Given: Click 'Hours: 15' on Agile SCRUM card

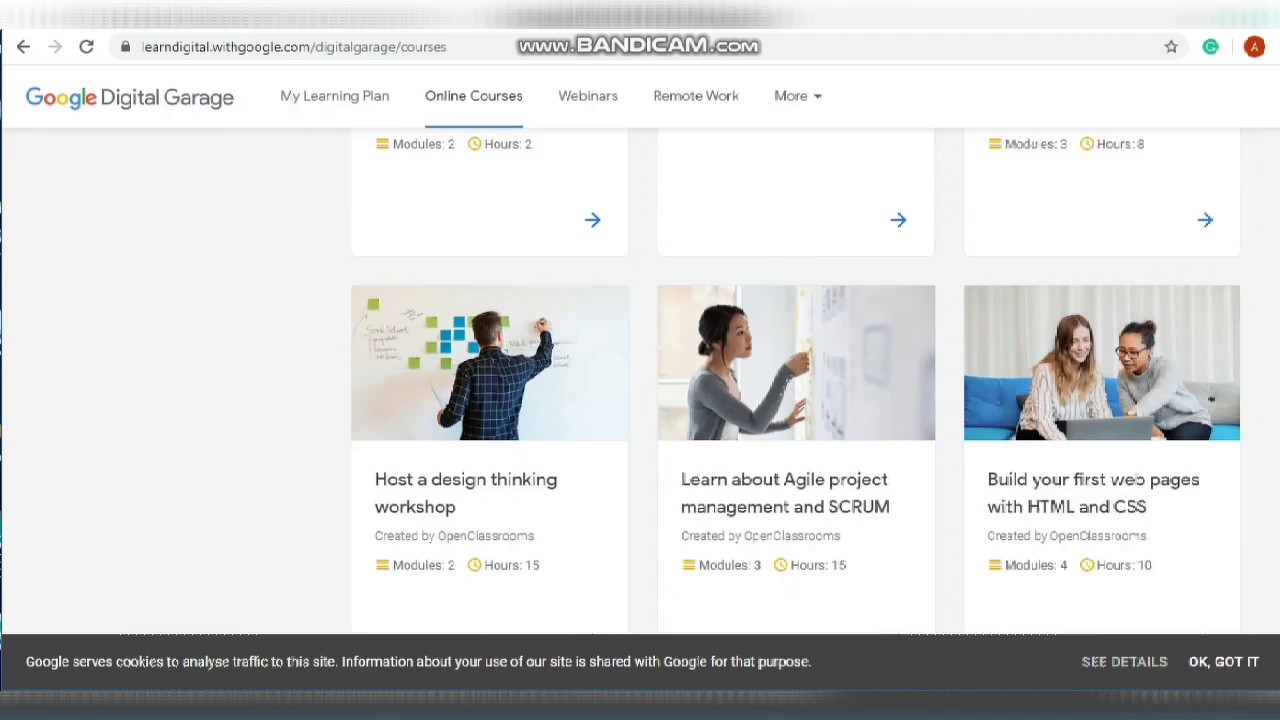Looking at the screenshot, I should [818, 565].
